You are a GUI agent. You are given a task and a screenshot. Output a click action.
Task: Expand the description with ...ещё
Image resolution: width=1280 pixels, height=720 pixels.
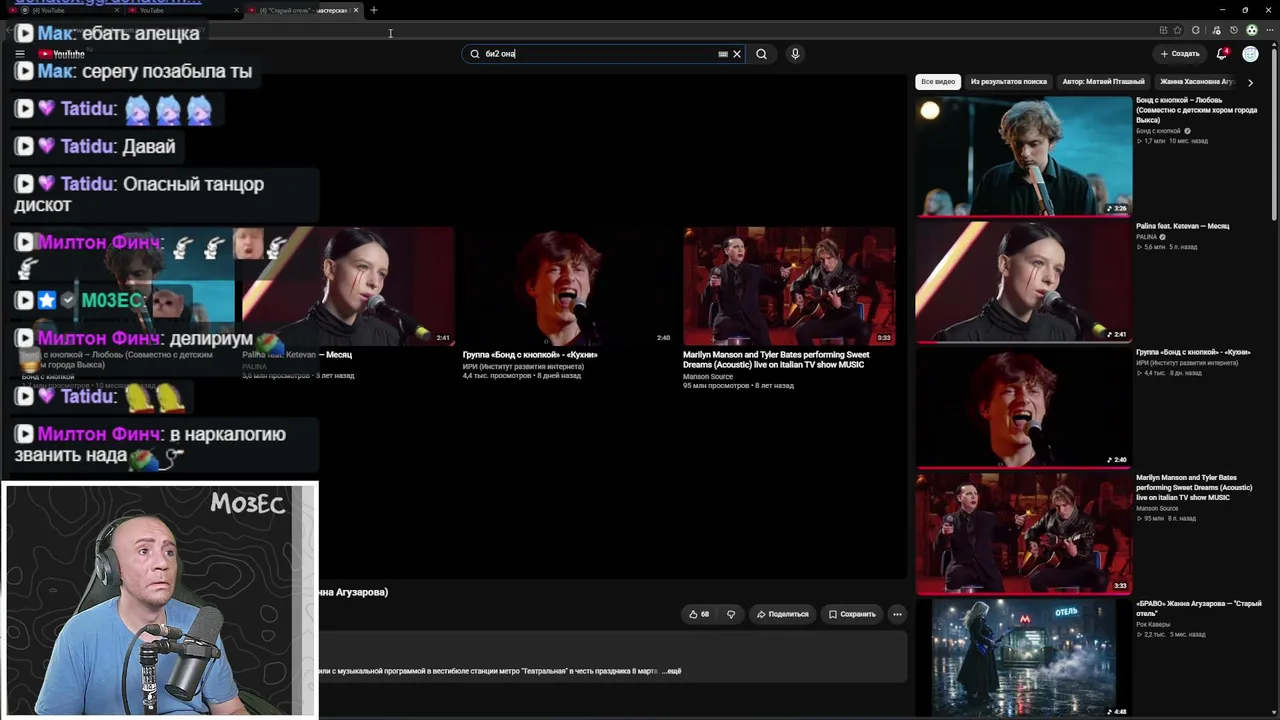(x=672, y=671)
